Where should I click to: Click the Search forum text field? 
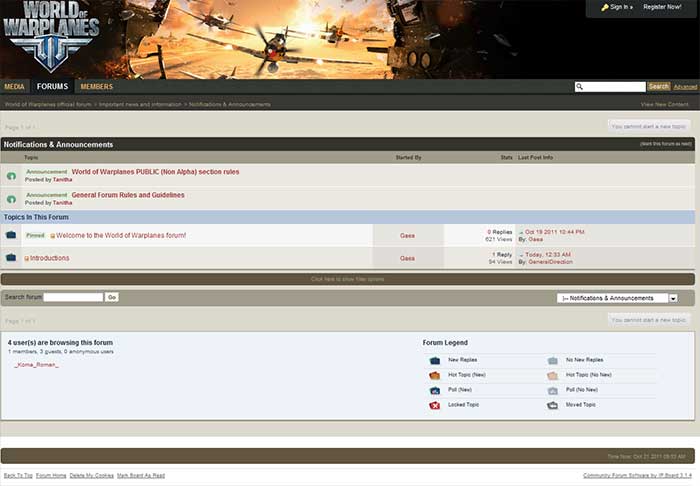click(x=73, y=297)
